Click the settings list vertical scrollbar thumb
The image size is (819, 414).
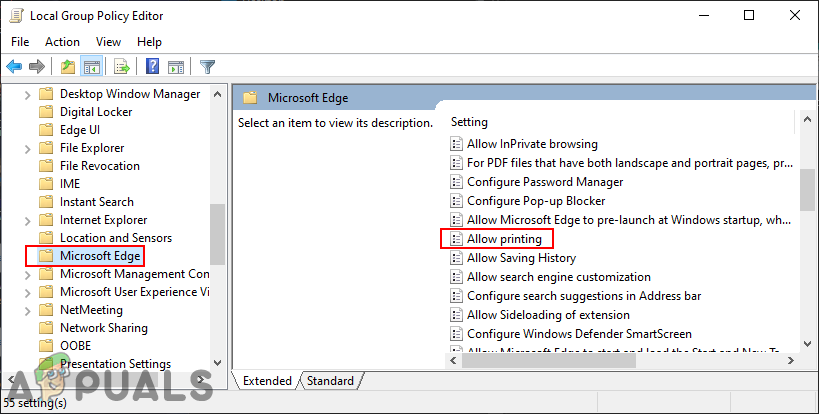807,190
